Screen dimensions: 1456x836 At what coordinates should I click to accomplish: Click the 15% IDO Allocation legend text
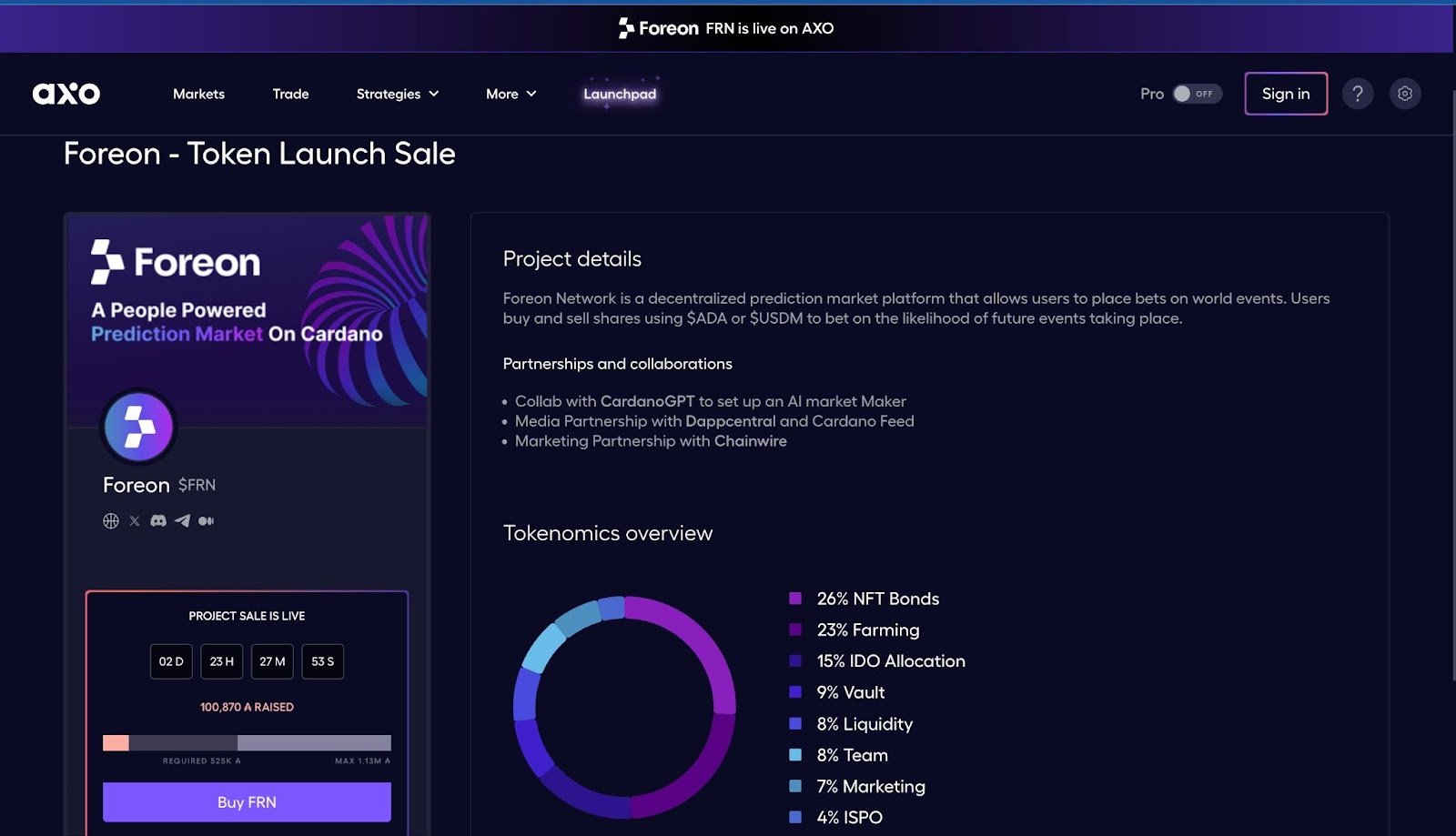891,661
